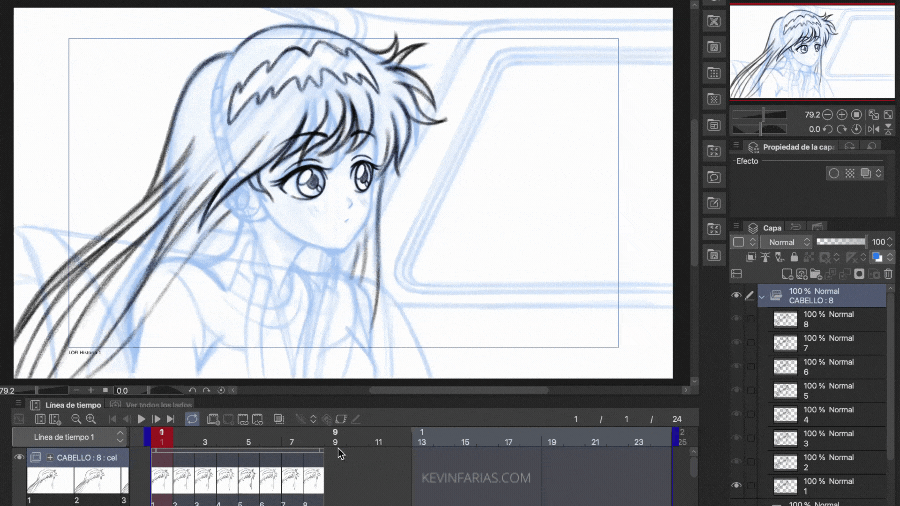Step back to the previous frame
Image resolution: width=900 pixels, height=506 pixels.
click(x=127, y=419)
